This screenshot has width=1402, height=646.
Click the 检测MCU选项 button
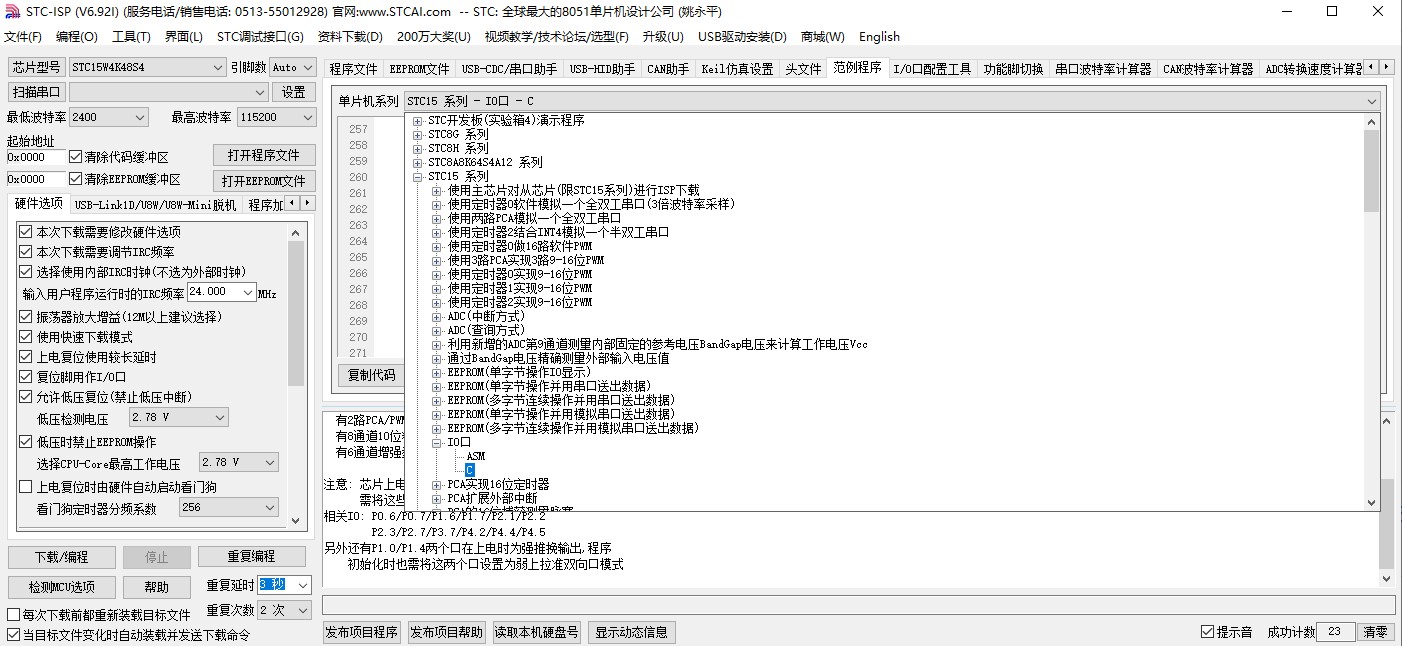click(62, 587)
